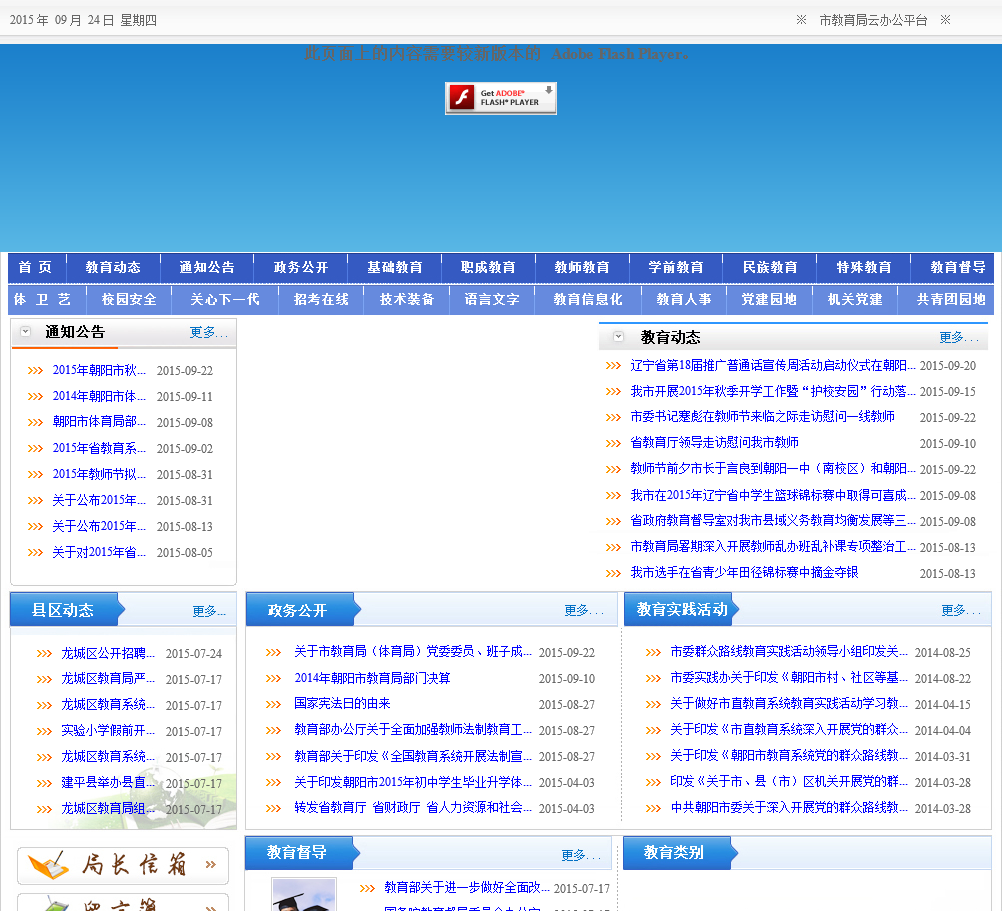Open notice 关于对2015年省... link

click(x=99, y=553)
